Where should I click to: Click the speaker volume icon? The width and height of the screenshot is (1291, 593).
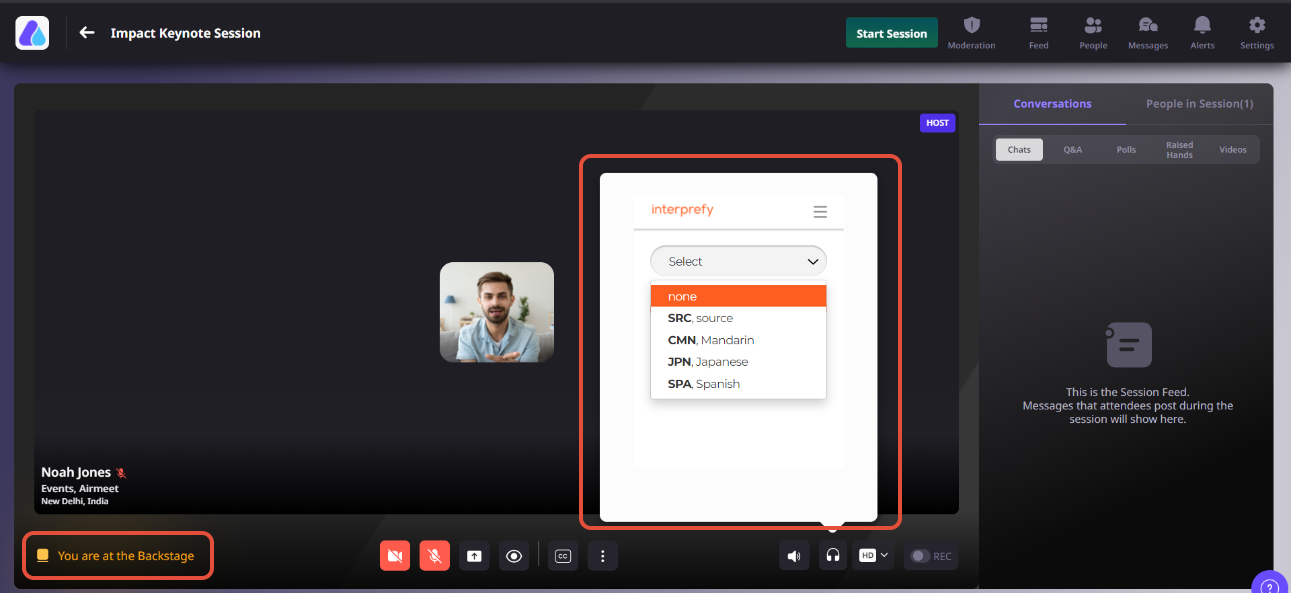coord(794,556)
